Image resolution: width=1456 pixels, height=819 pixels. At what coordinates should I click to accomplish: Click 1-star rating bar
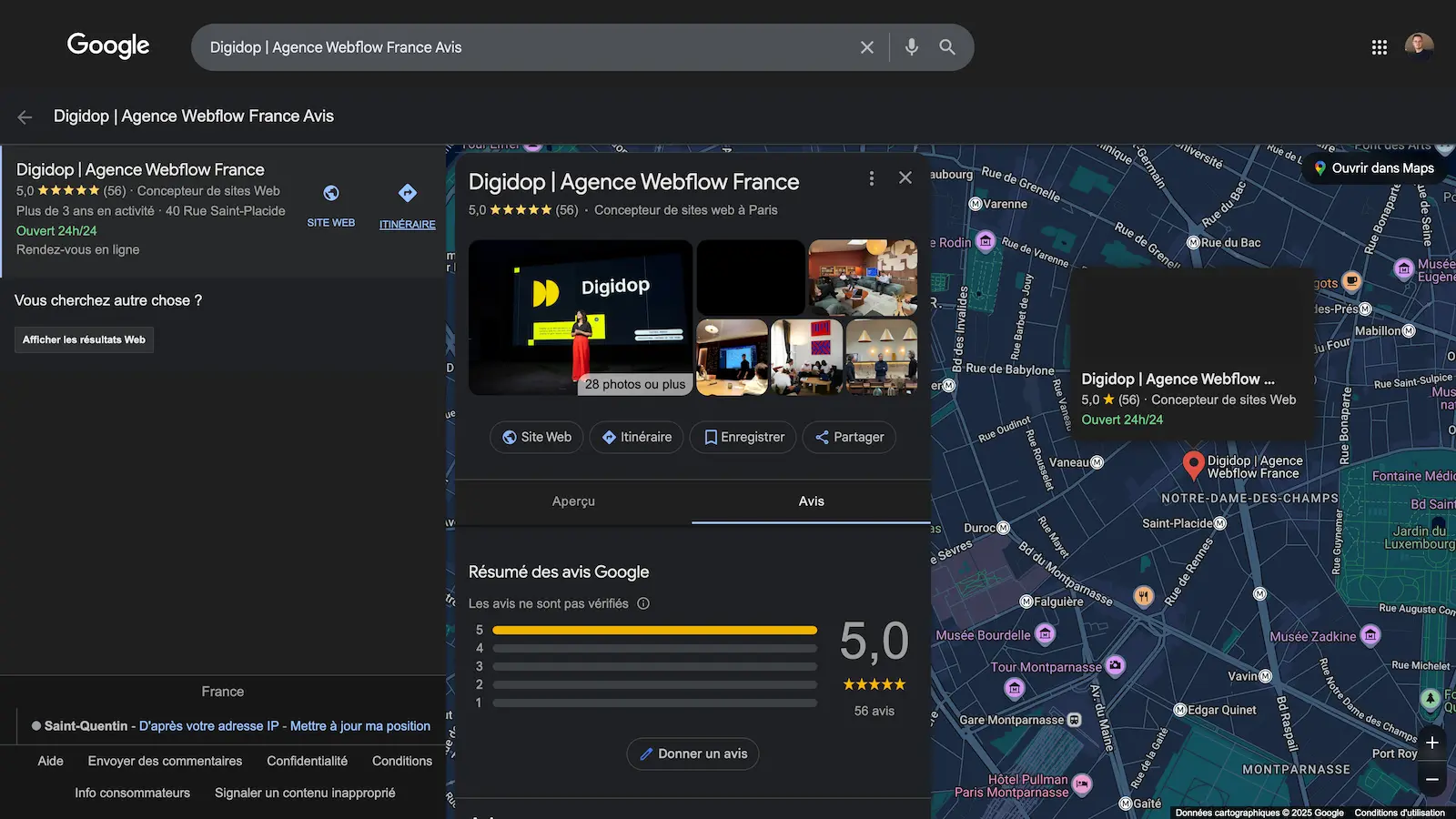654,703
